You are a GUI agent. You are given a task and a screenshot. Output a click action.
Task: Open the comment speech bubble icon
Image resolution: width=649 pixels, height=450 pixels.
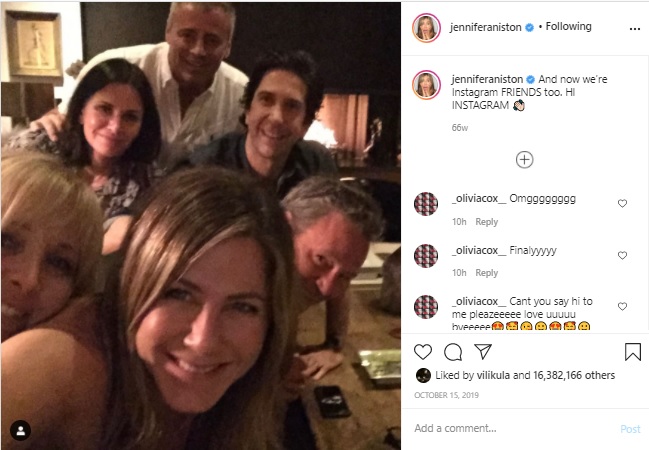[x=453, y=352]
